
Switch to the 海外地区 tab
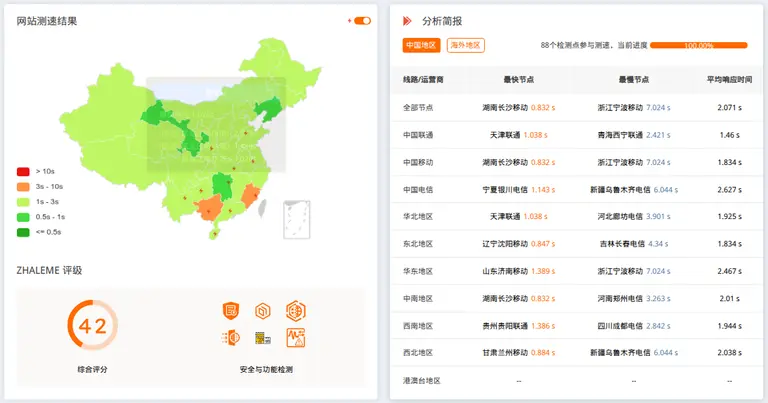(466, 45)
